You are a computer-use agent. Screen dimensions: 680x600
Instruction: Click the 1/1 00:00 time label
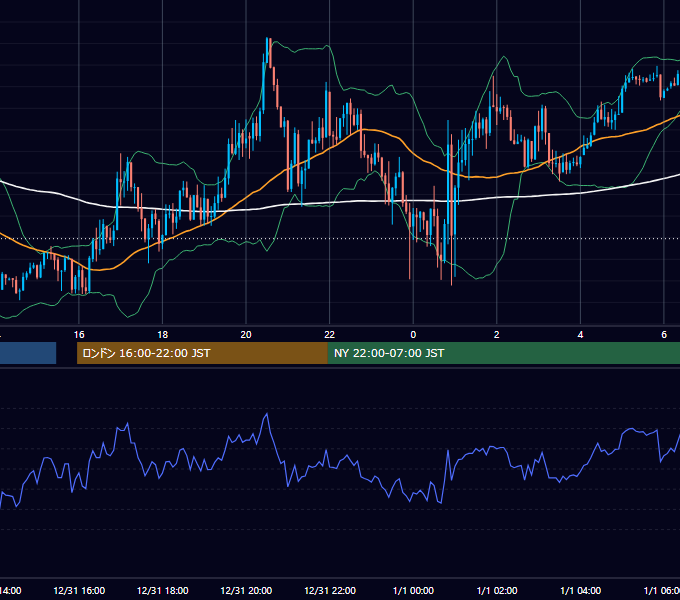[413, 591]
